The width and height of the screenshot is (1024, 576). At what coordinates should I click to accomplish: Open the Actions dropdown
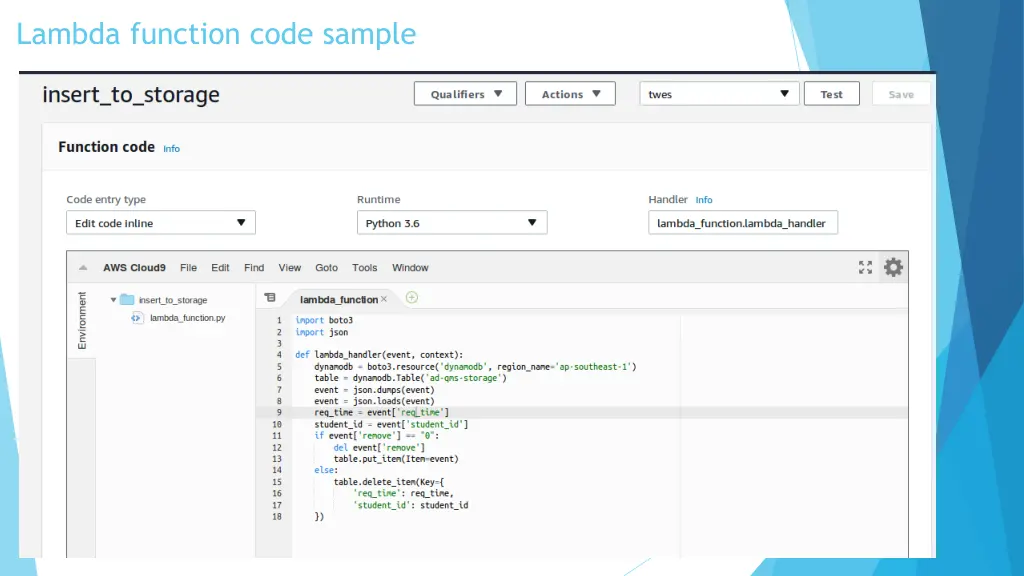(570, 93)
